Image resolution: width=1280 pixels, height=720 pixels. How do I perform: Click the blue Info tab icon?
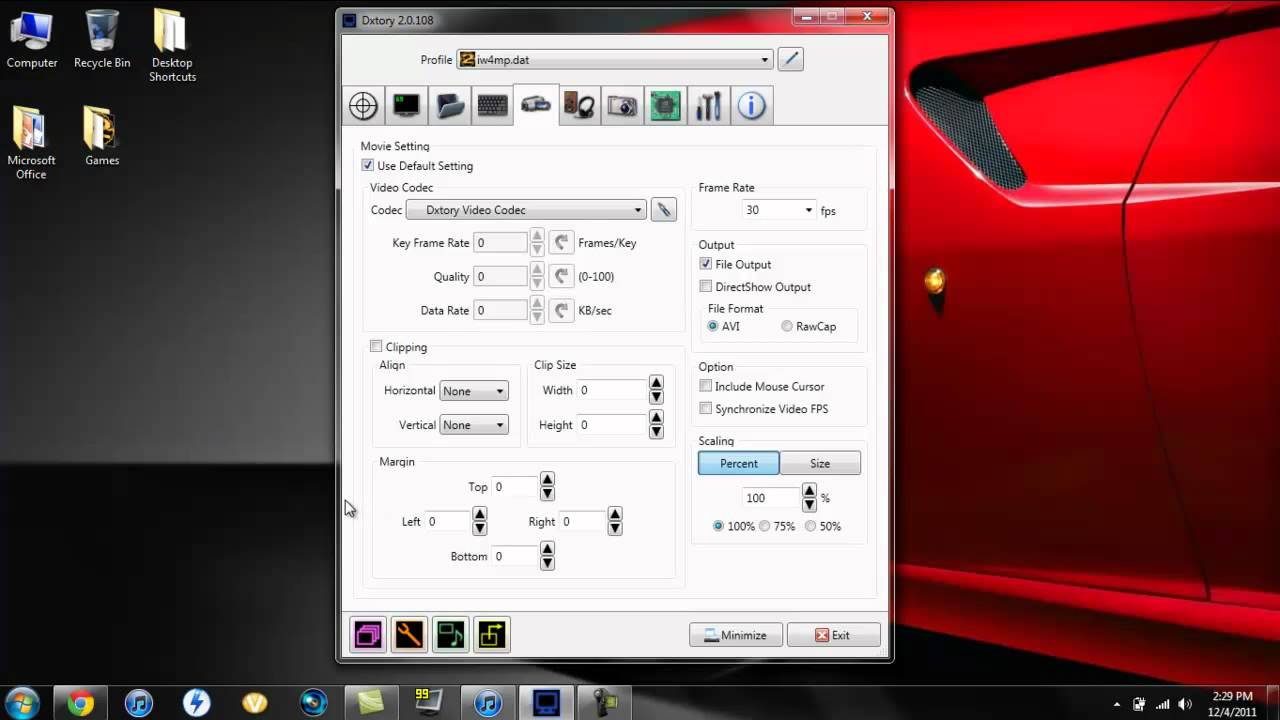[x=752, y=105]
